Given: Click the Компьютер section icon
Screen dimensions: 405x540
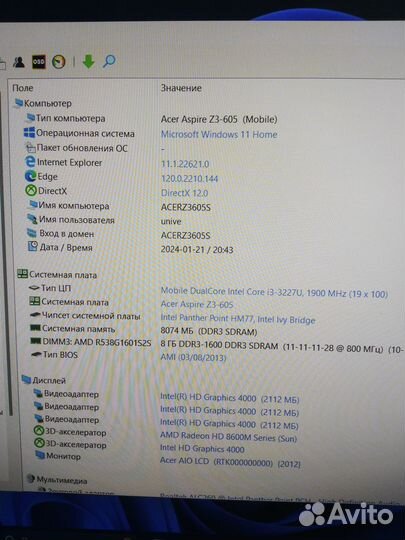Looking at the screenshot, I should [x=18, y=103].
